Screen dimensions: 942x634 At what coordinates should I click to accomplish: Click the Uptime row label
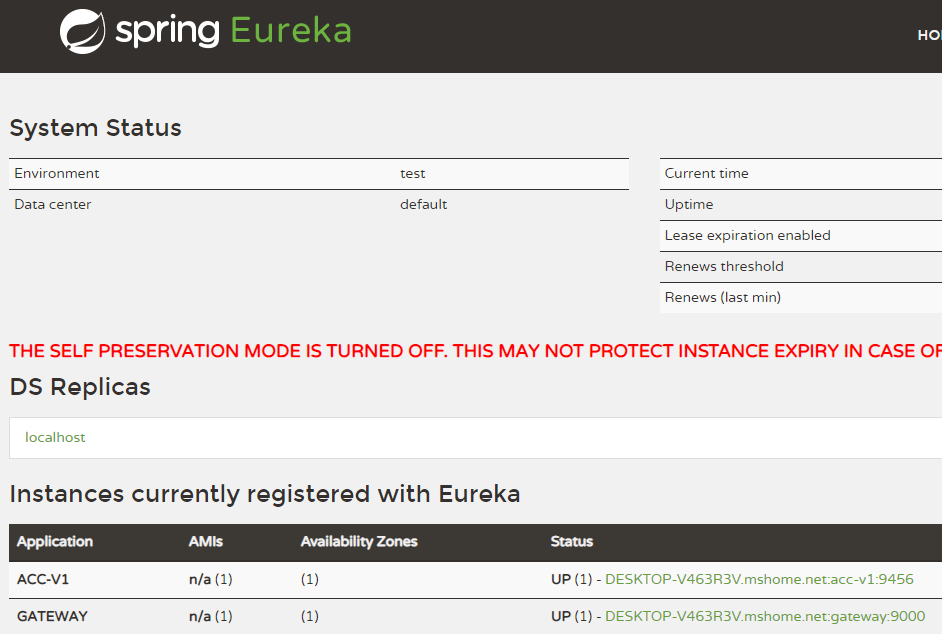689,204
